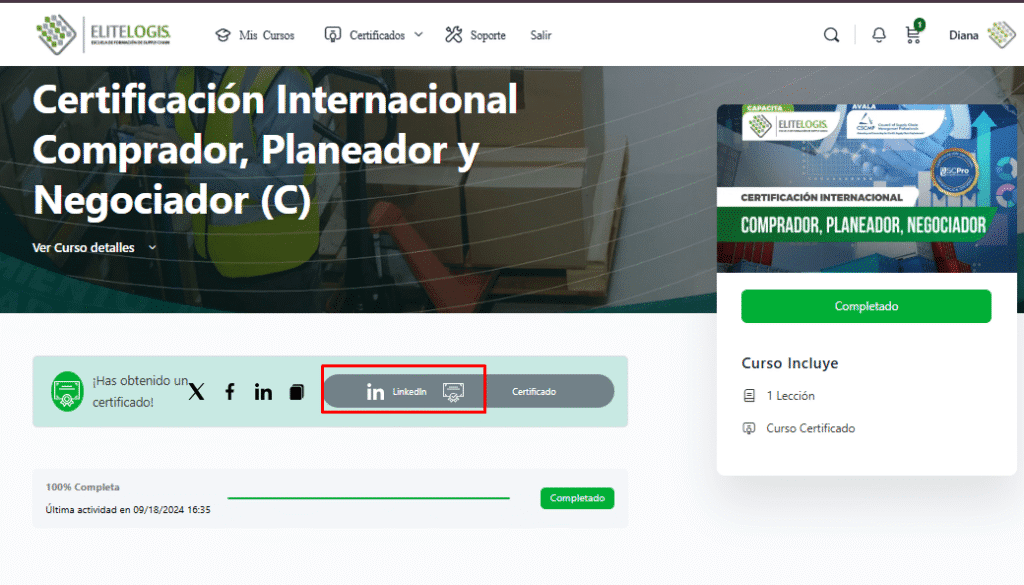Click the Salir link
Screen dimensions: 1024x585
coord(541,35)
